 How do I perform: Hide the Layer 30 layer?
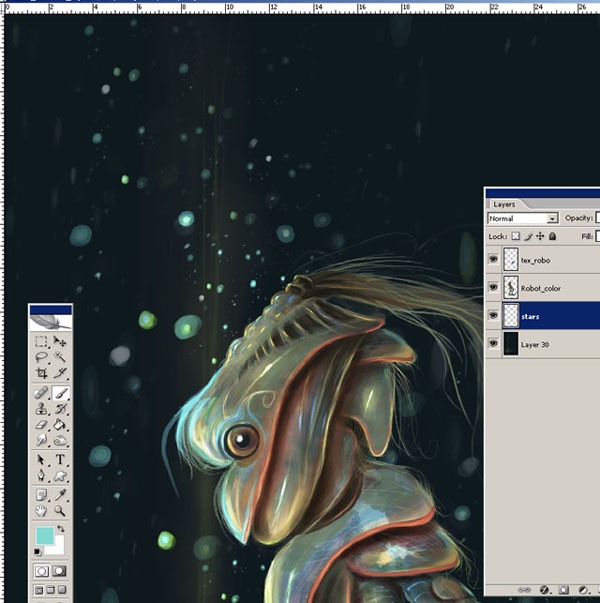pyautogui.click(x=493, y=343)
